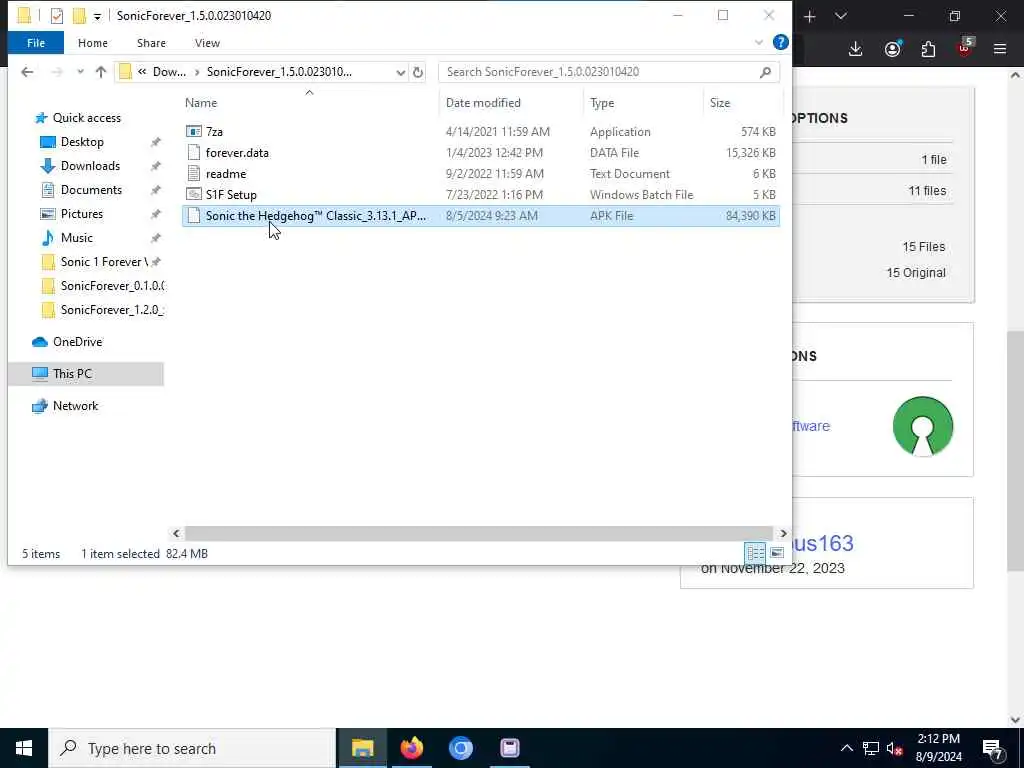Open File Explorer help icon
The width and height of the screenshot is (1024, 768).
(x=780, y=42)
